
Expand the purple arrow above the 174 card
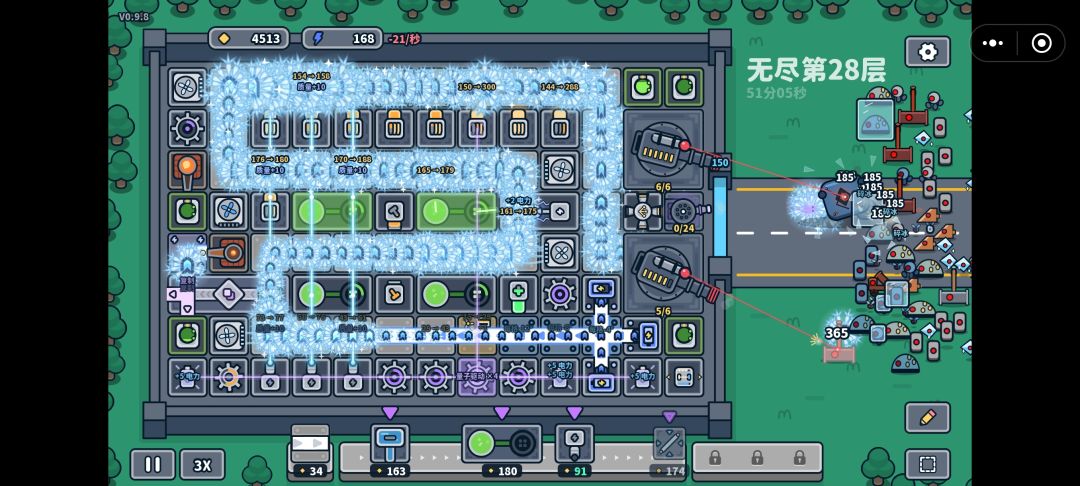[x=669, y=416]
